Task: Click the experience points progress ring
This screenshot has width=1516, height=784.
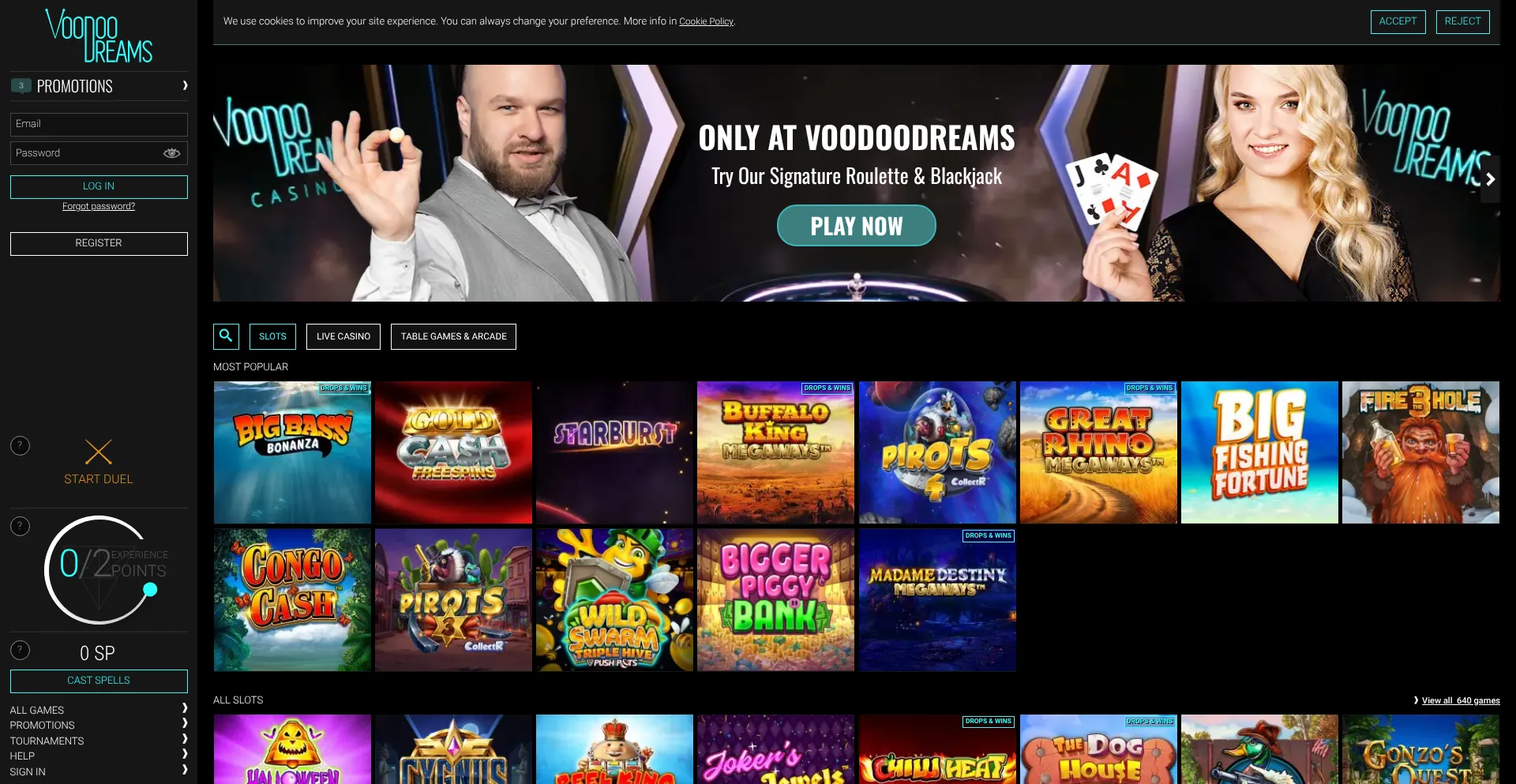Action: click(99, 570)
